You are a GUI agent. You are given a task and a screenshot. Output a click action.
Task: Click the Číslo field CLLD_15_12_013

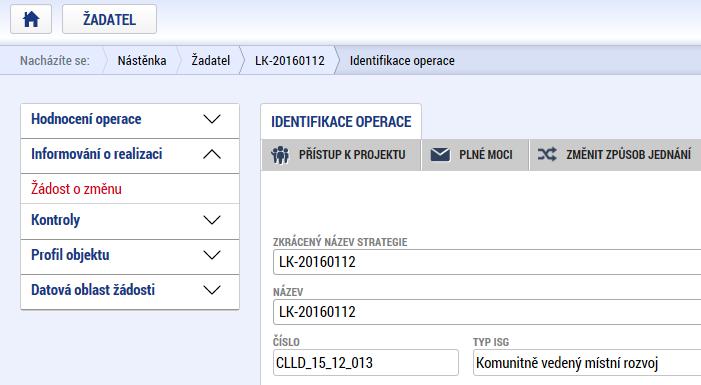pos(366,363)
